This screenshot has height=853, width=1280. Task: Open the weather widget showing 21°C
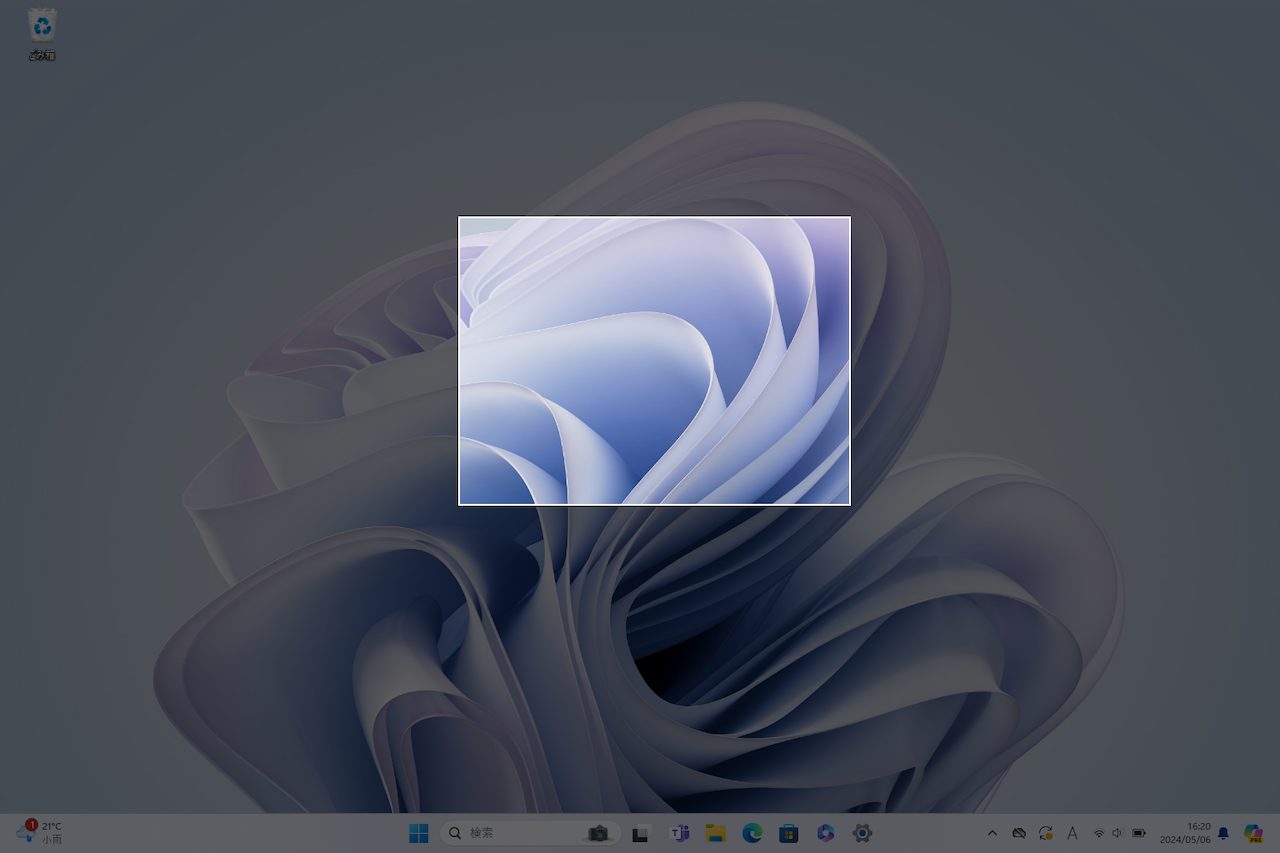point(40,832)
